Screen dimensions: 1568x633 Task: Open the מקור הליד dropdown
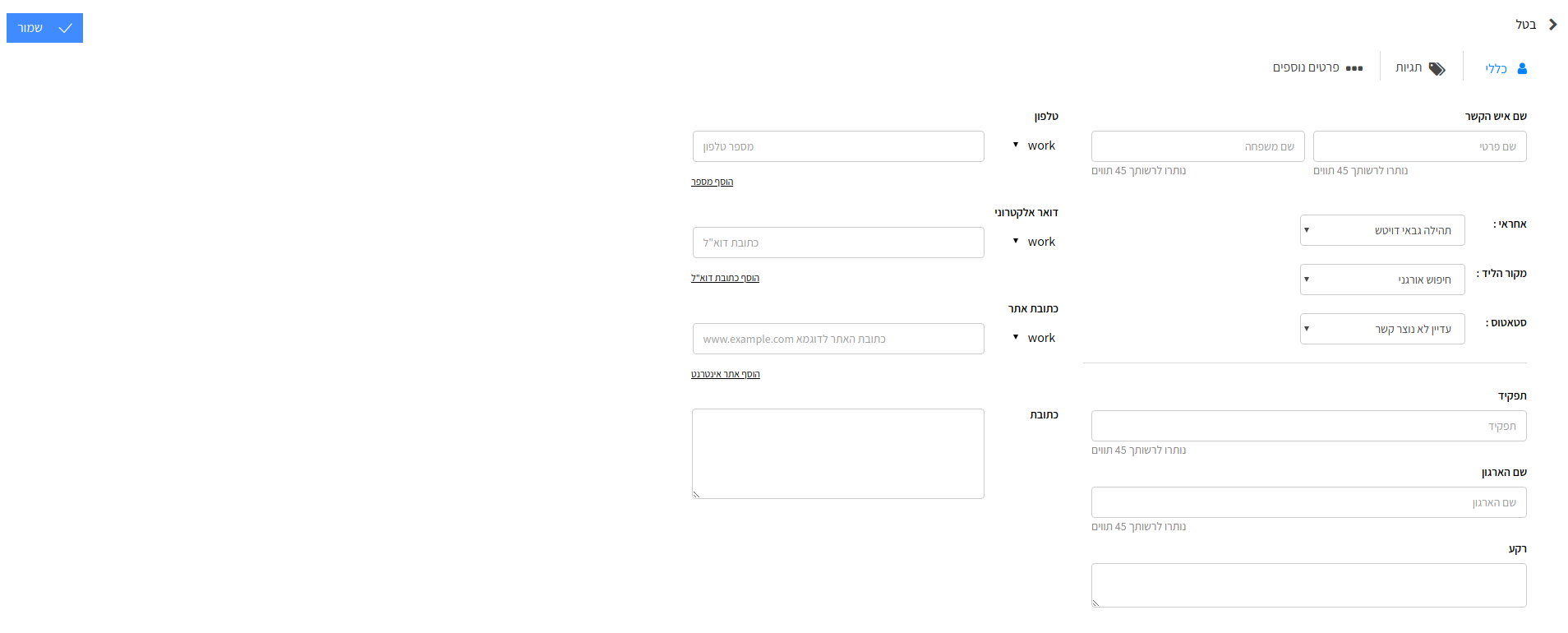coord(1382,280)
